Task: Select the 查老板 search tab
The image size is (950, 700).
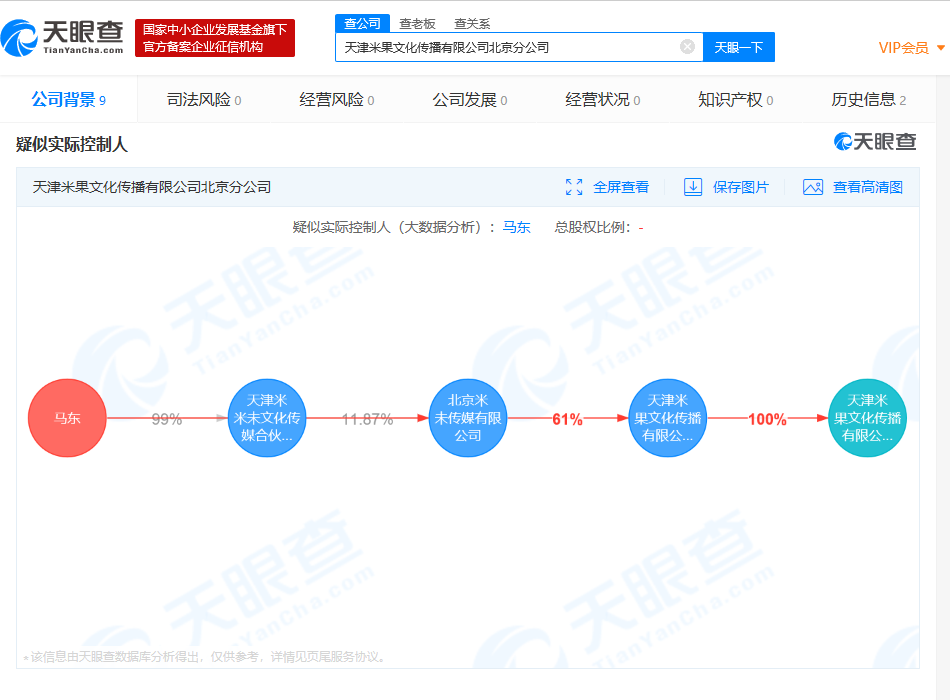Action: point(417,24)
